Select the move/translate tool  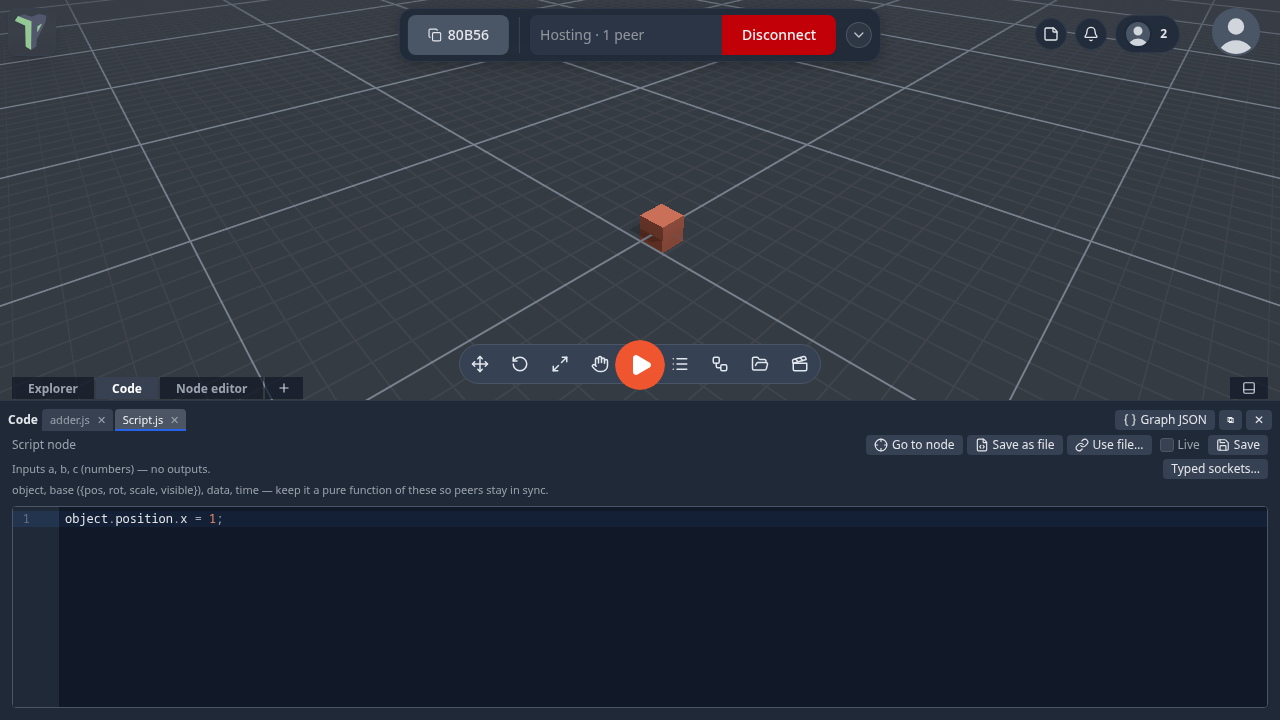(x=480, y=364)
